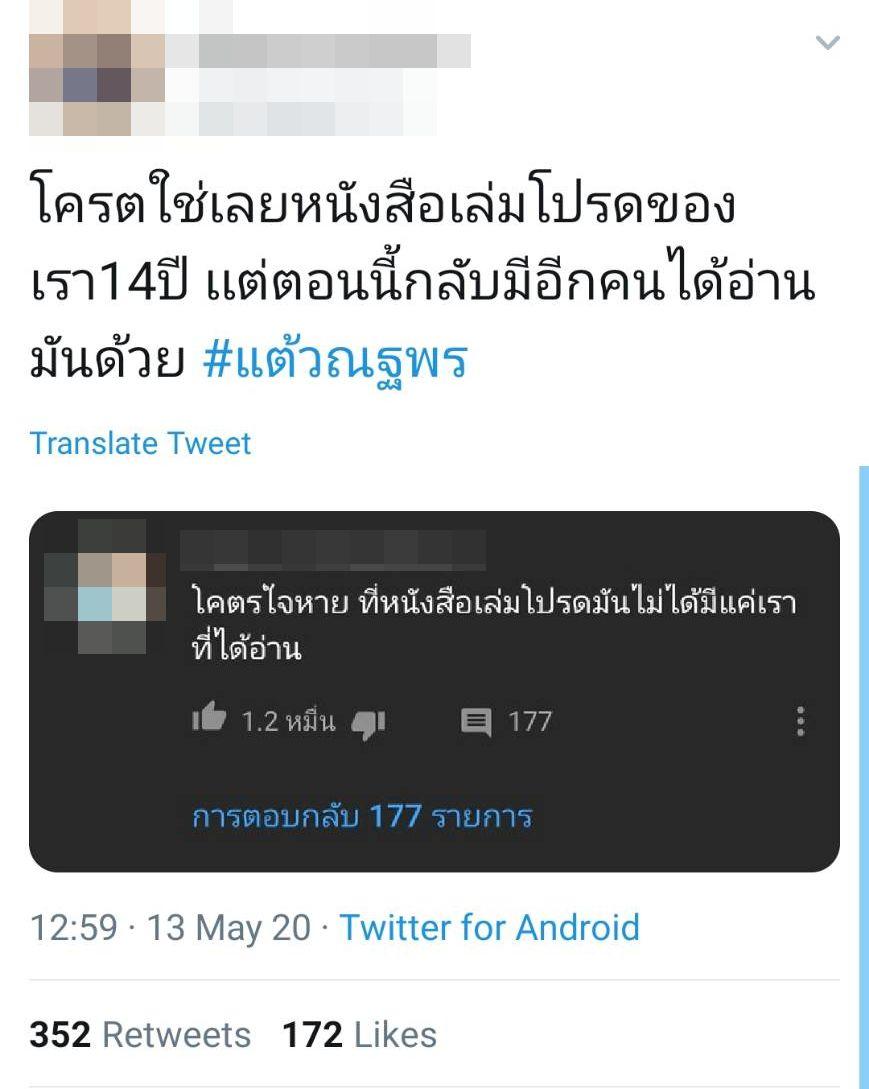
Task: Click the tweet author's pixelated profile picture
Action: point(97,68)
